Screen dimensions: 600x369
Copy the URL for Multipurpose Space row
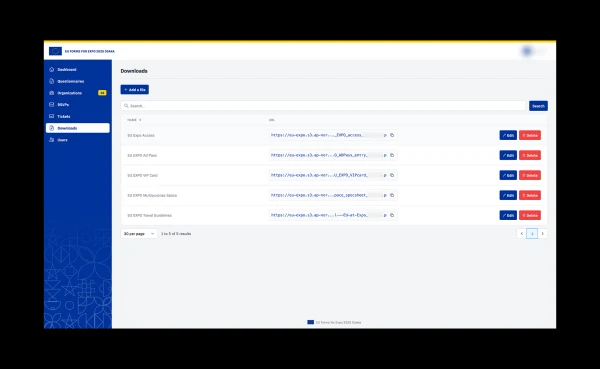pos(392,195)
